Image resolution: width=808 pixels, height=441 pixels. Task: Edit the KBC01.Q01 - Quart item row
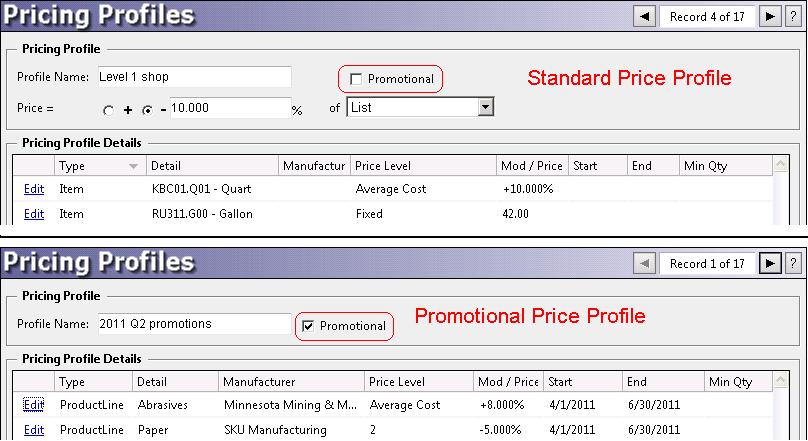point(34,189)
